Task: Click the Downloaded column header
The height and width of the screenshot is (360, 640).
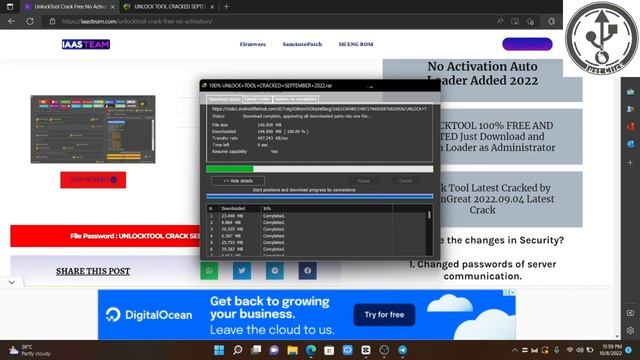Action: tap(240, 208)
